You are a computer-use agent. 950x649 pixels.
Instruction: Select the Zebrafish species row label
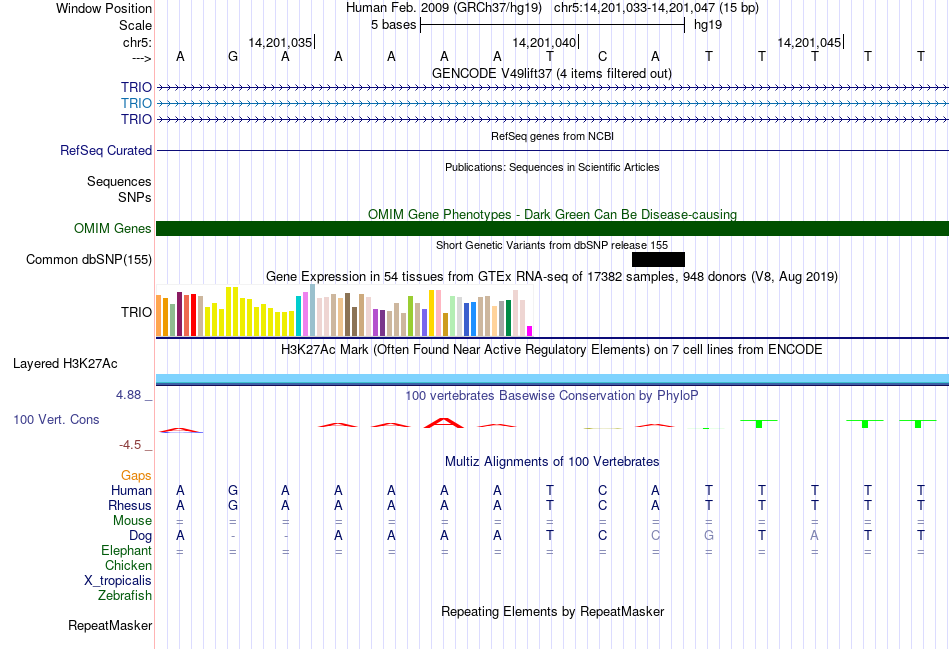[x=125, y=596]
